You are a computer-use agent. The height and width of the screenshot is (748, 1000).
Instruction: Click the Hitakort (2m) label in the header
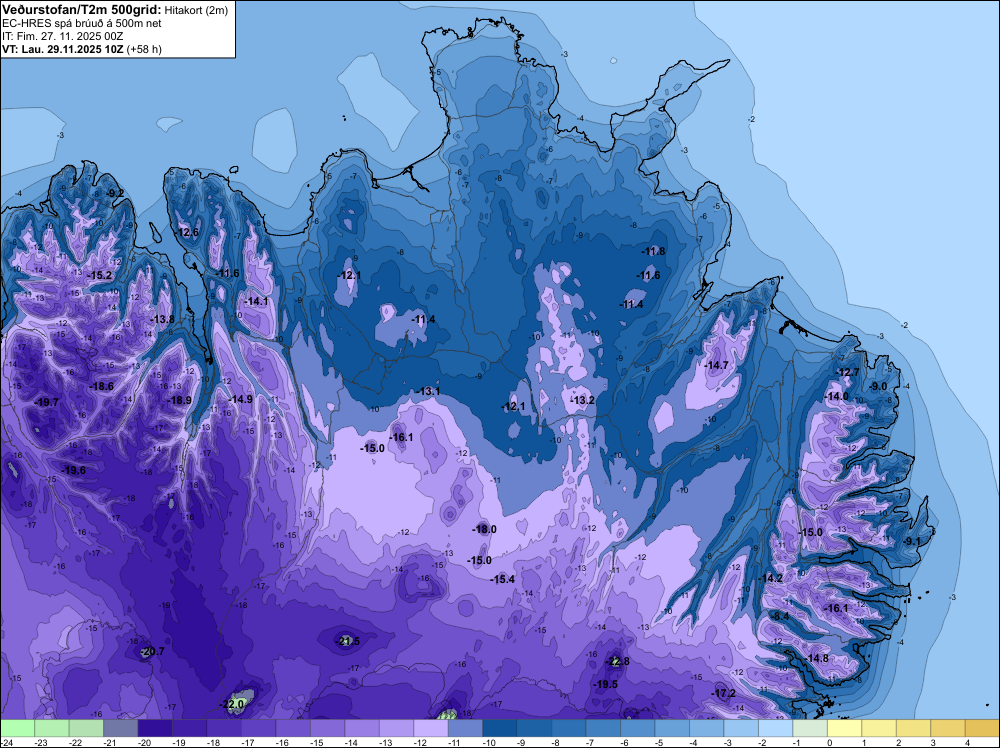pyautogui.click(x=195, y=10)
